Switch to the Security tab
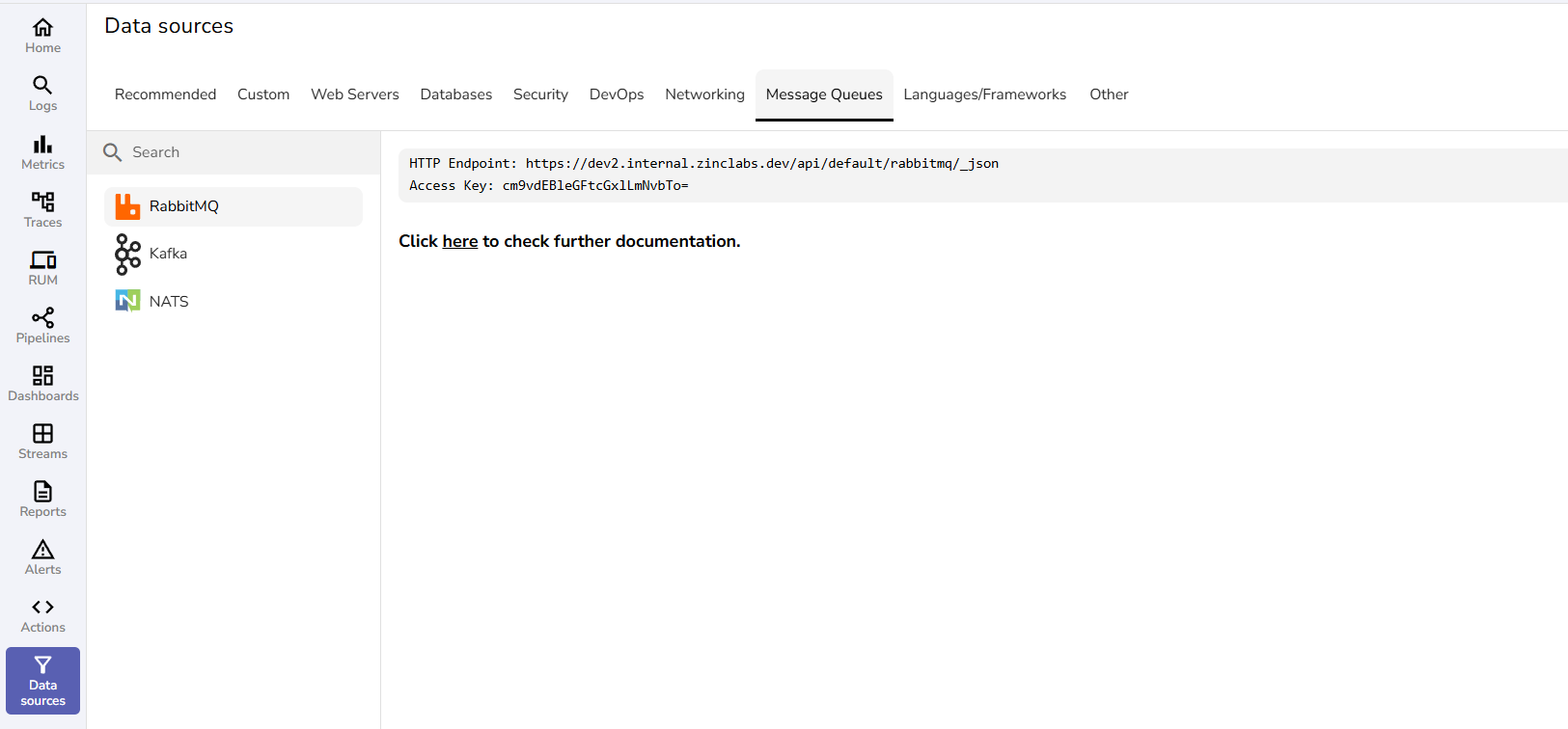 pos(540,94)
